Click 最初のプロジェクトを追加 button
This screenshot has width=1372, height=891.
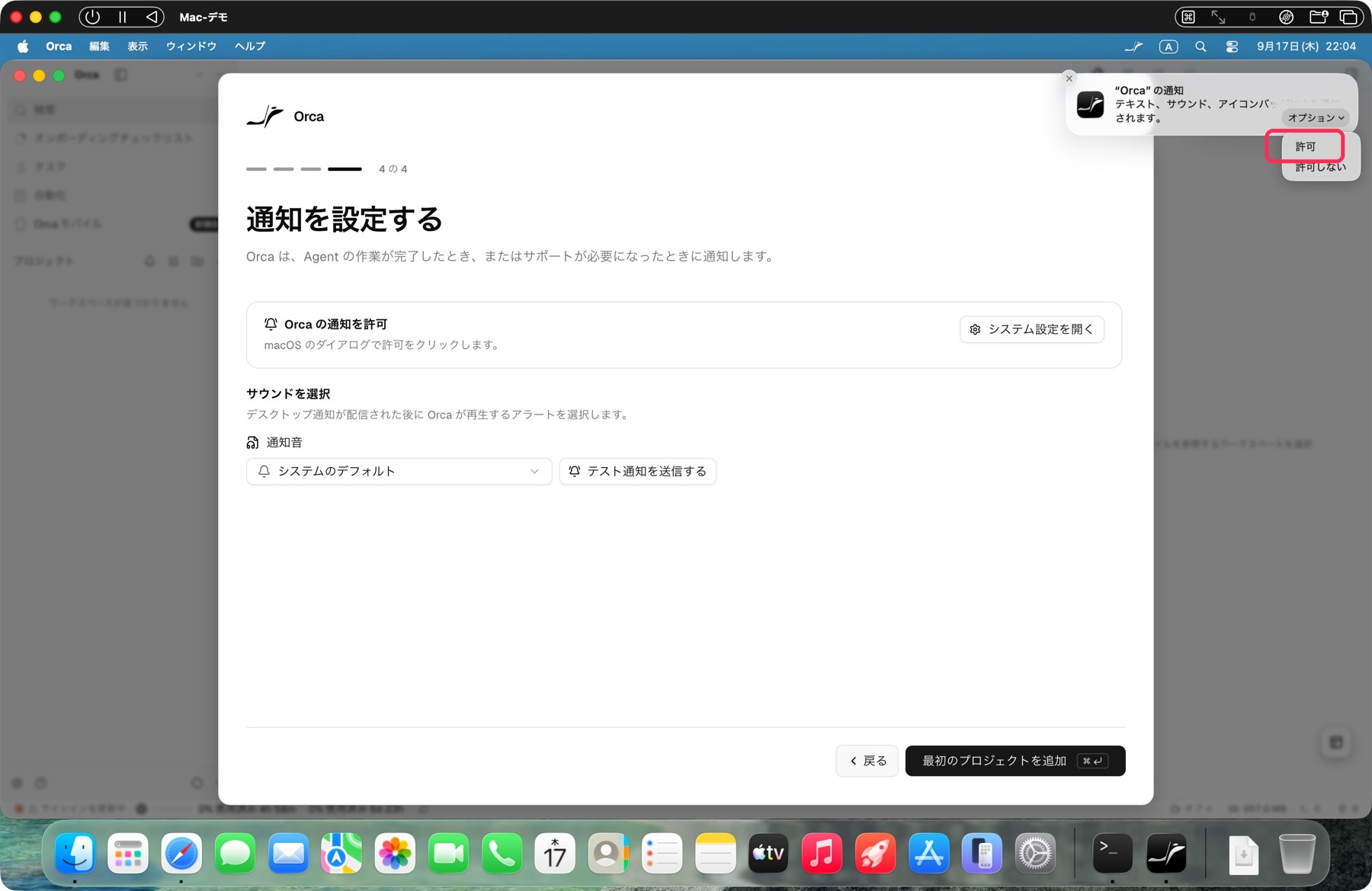pos(1015,761)
